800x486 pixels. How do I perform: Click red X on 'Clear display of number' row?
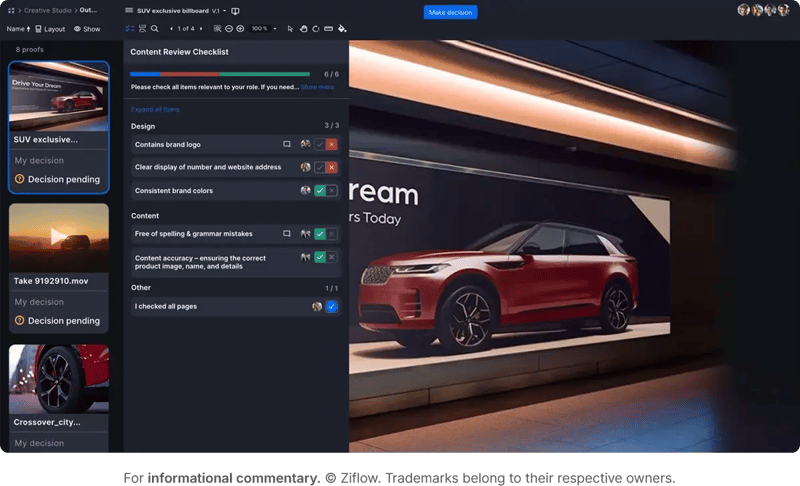[x=332, y=167]
